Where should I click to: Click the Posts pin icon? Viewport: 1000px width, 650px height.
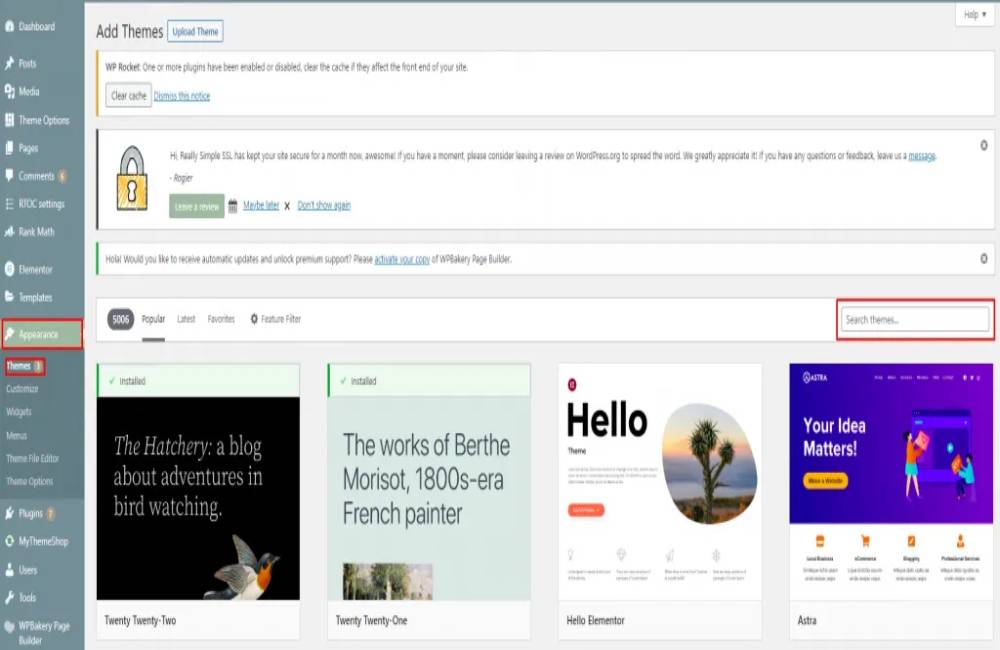[x=9, y=63]
